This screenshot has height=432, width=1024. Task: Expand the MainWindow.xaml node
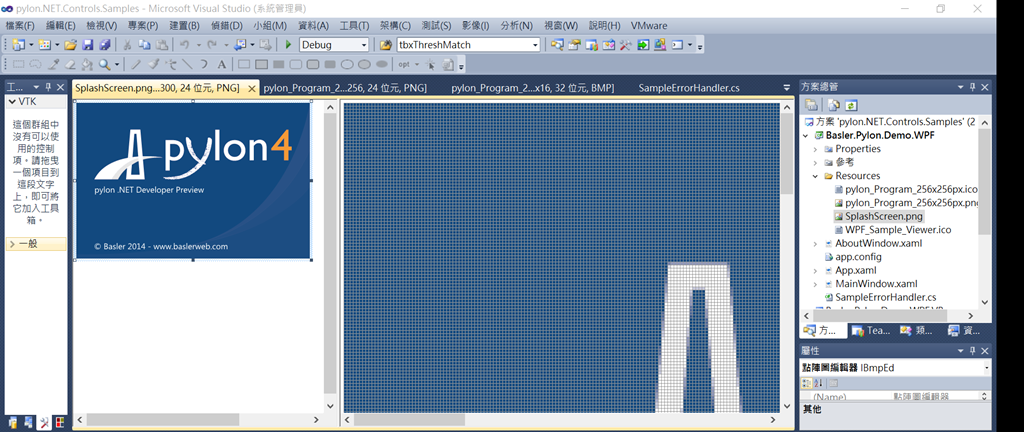click(x=815, y=284)
